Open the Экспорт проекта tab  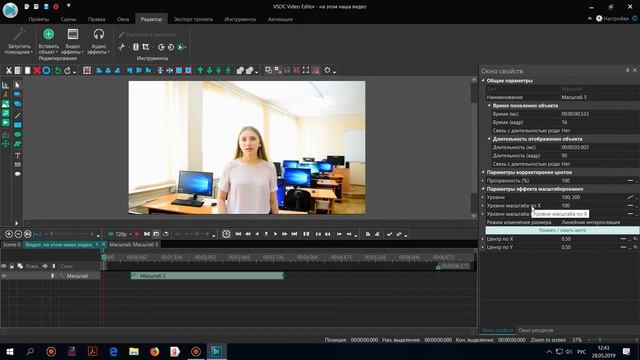[193, 19]
